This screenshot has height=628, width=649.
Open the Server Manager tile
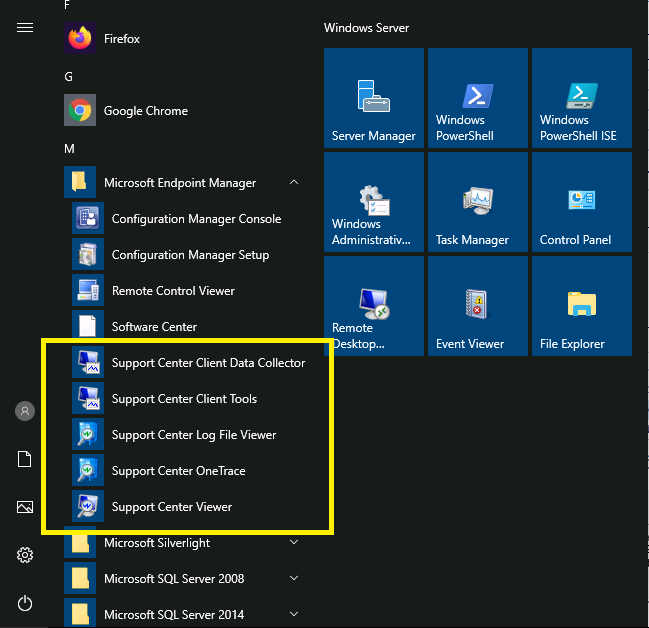click(x=374, y=98)
